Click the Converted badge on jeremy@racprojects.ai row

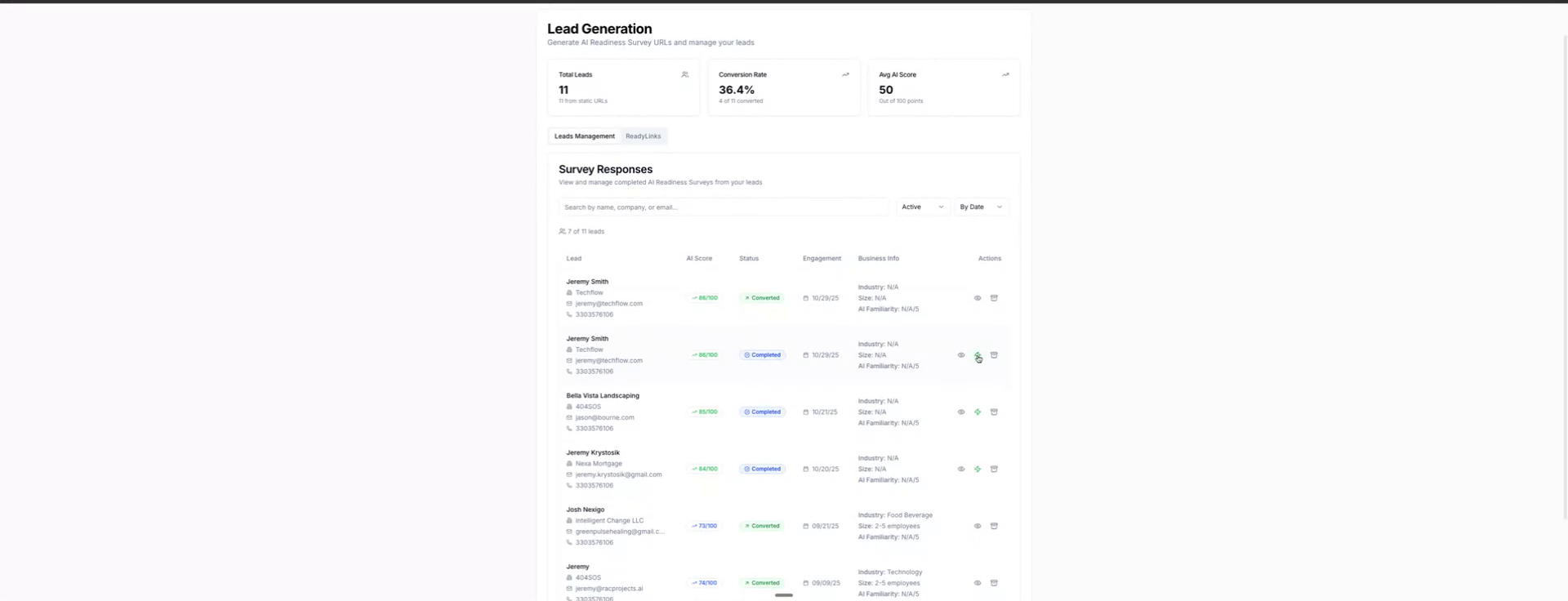pos(762,583)
